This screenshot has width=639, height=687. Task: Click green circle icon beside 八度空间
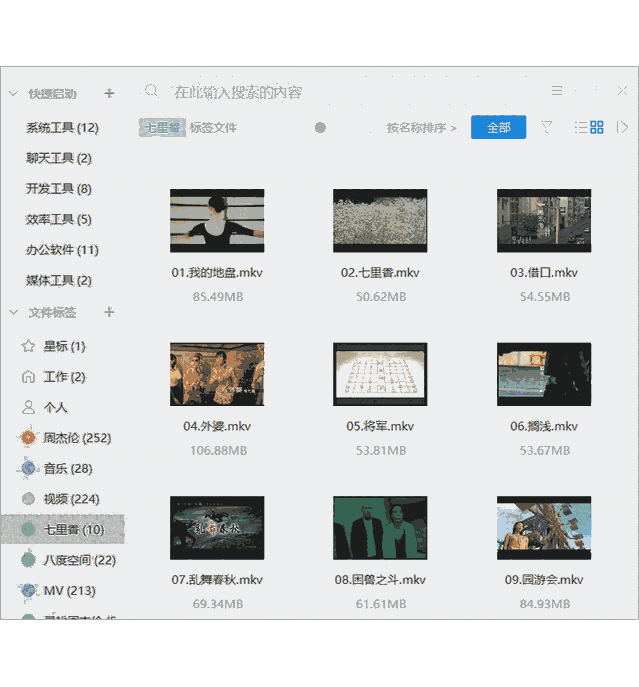click(28, 560)
